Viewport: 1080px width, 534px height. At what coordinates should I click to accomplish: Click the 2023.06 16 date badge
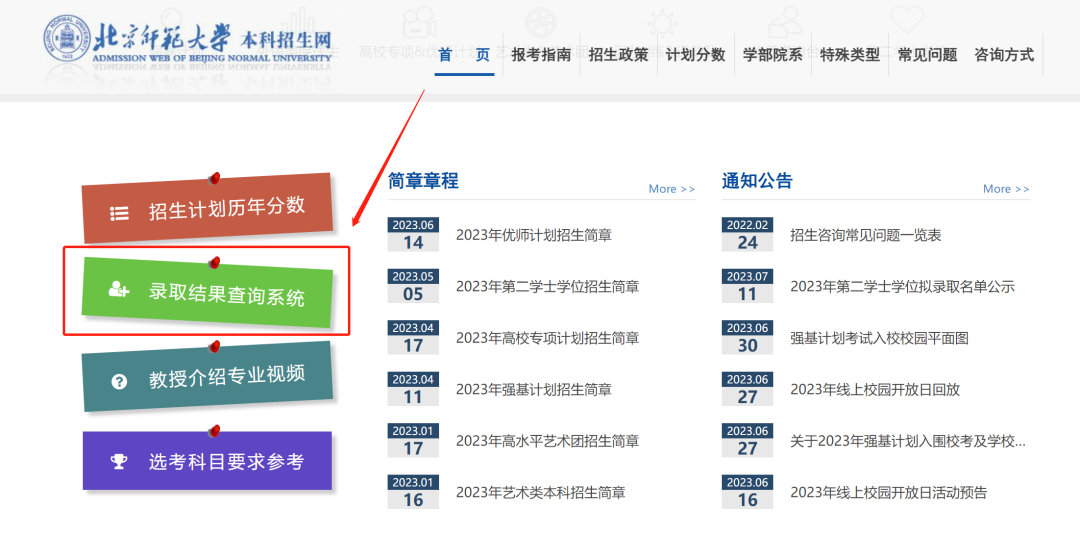coord(747,492)
